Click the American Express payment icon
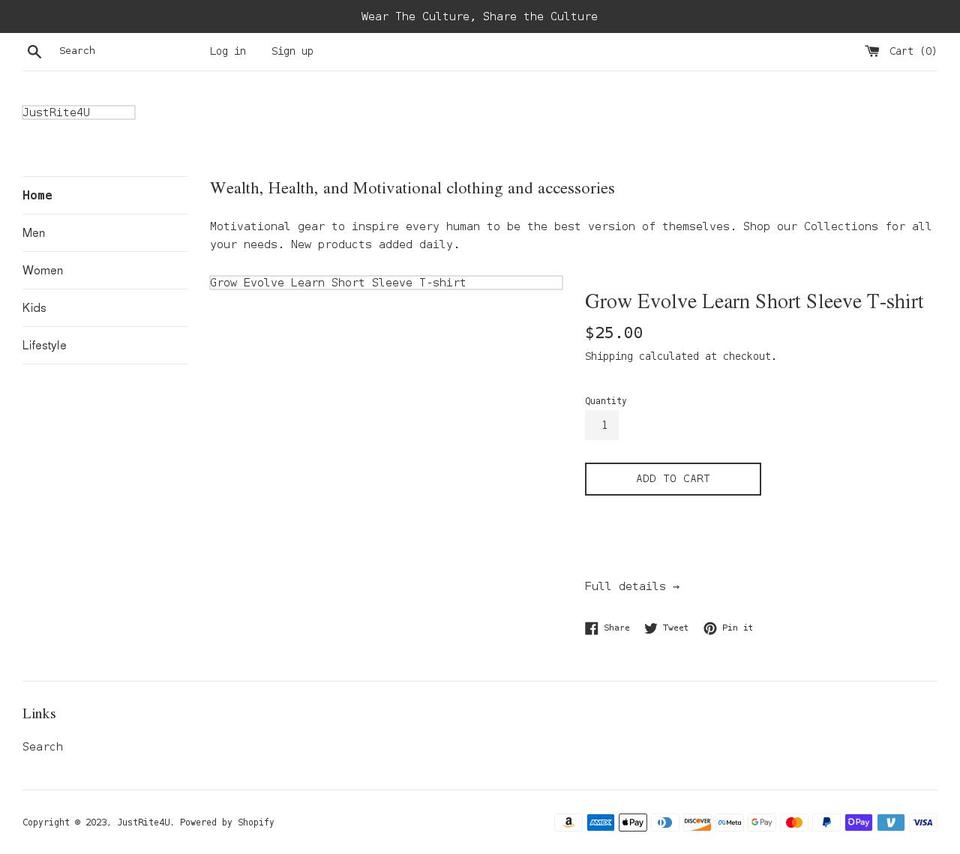This screenshot has height=854, width=960. 601,822
